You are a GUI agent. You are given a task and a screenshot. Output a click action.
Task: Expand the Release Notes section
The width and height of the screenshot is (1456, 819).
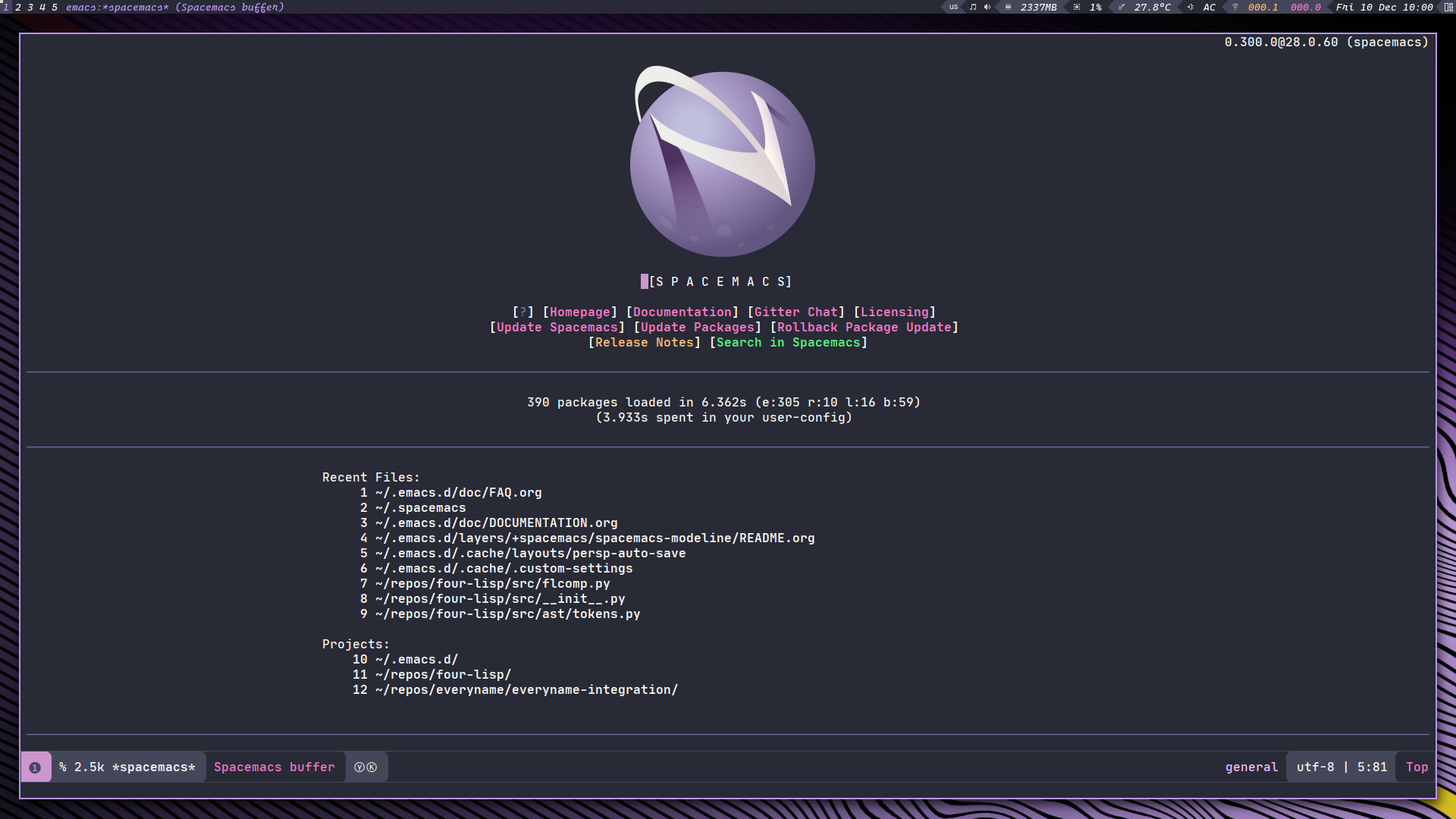pyautogui.click(x=644, y=342)
